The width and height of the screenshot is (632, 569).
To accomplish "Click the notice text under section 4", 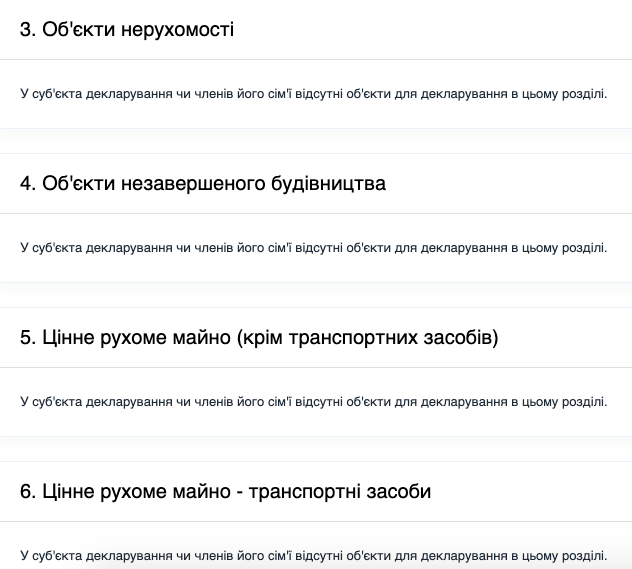I will click(x=313, y=248).
